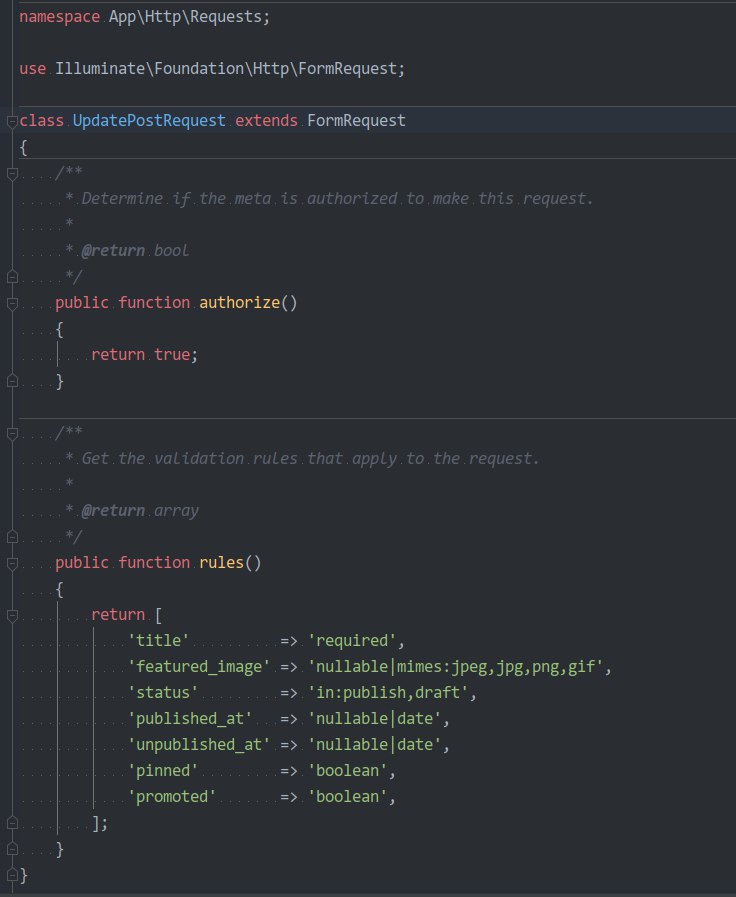
Task: Click the 'nullable|mimes:jpeg,jpg,png,gif' rule string
Action: point(455,667)
